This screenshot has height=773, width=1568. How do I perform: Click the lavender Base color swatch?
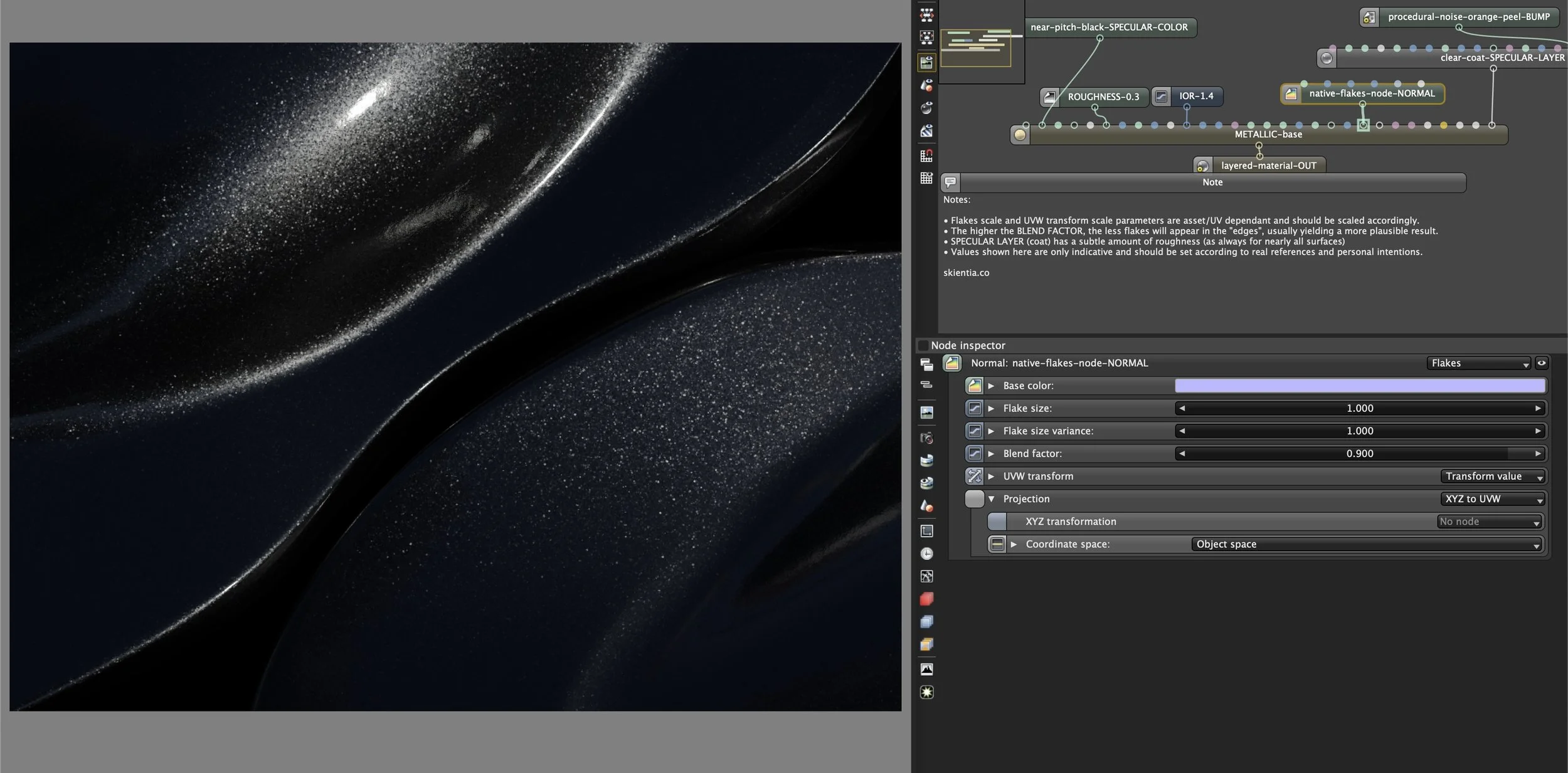[1359, 386]
